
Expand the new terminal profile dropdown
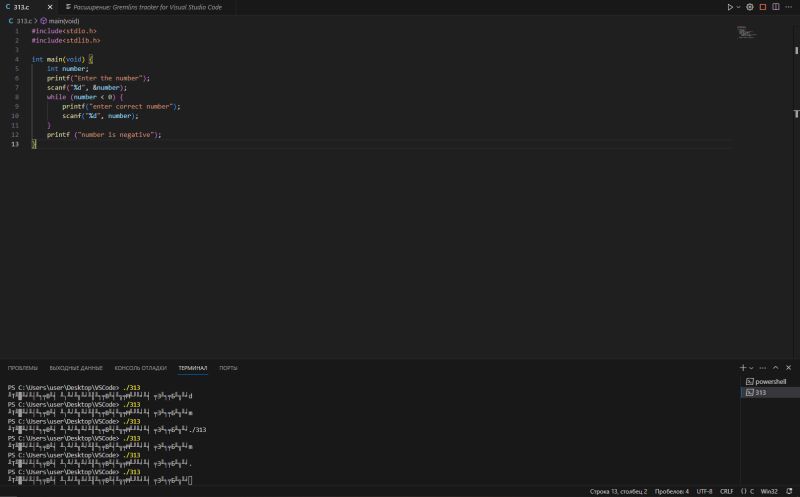pos(751,368)
